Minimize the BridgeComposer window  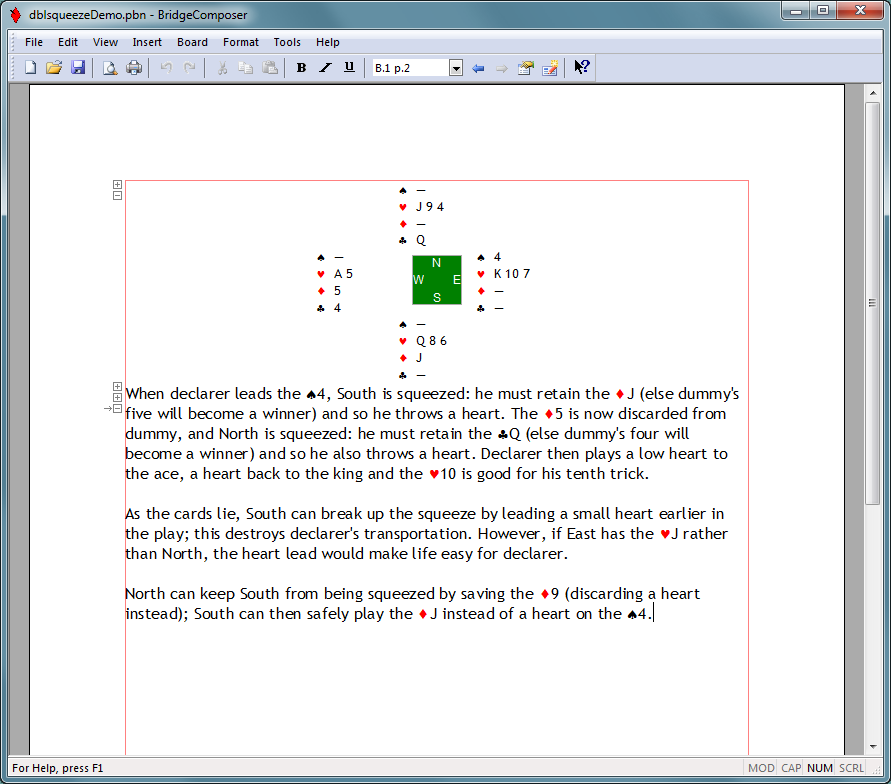tap(797, 11)
